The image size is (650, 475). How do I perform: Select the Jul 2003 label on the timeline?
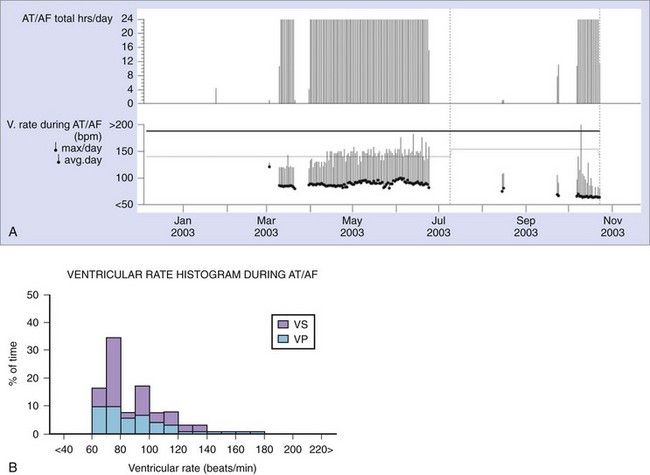coord(439,226)
